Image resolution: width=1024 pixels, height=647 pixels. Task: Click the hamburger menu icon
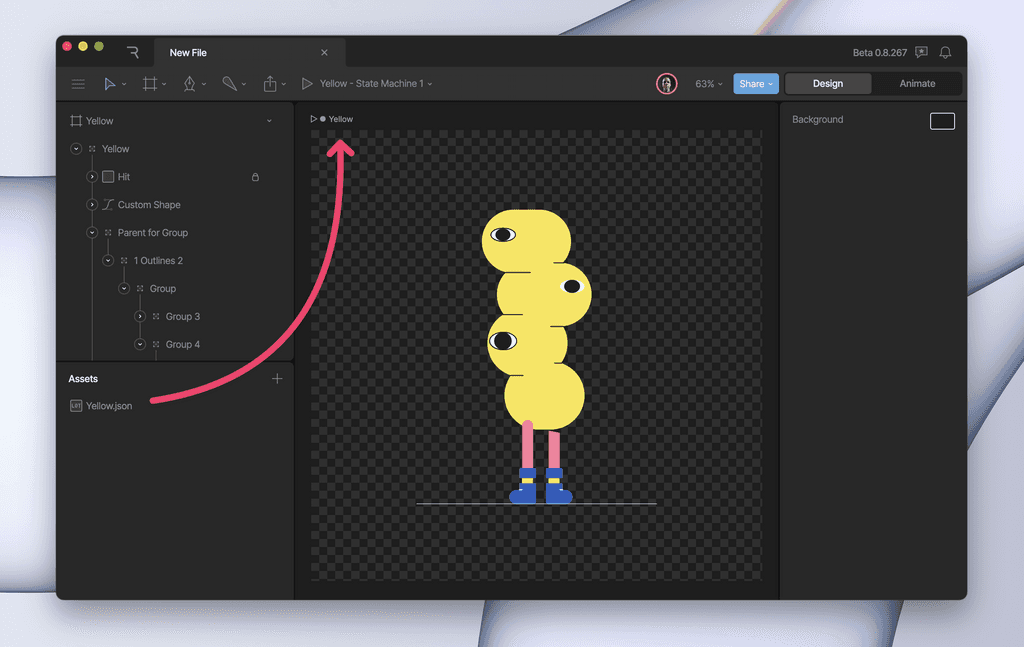point(78,84)
